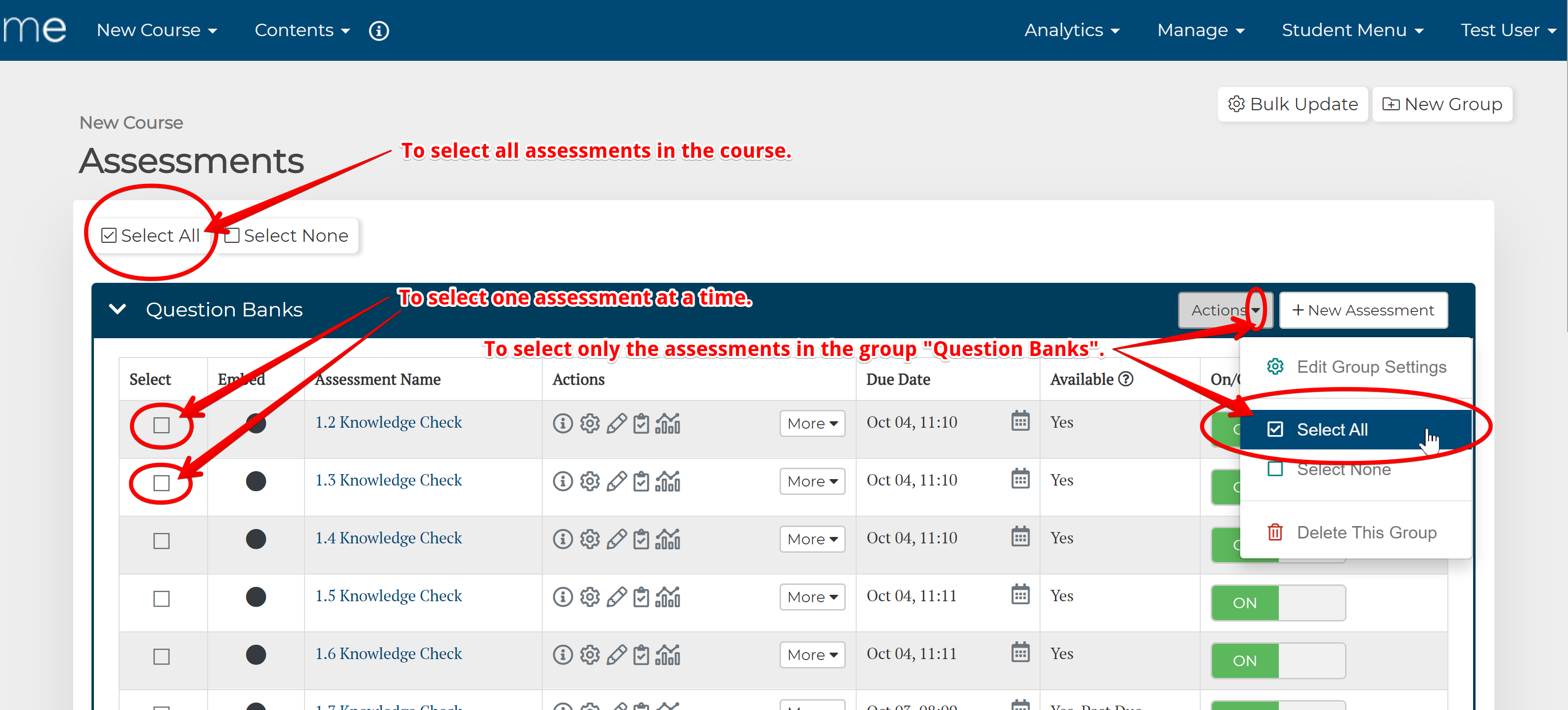Collapse the Question Banks group chevron
This screenshot has height=710, width=1568.
(118, 310)
